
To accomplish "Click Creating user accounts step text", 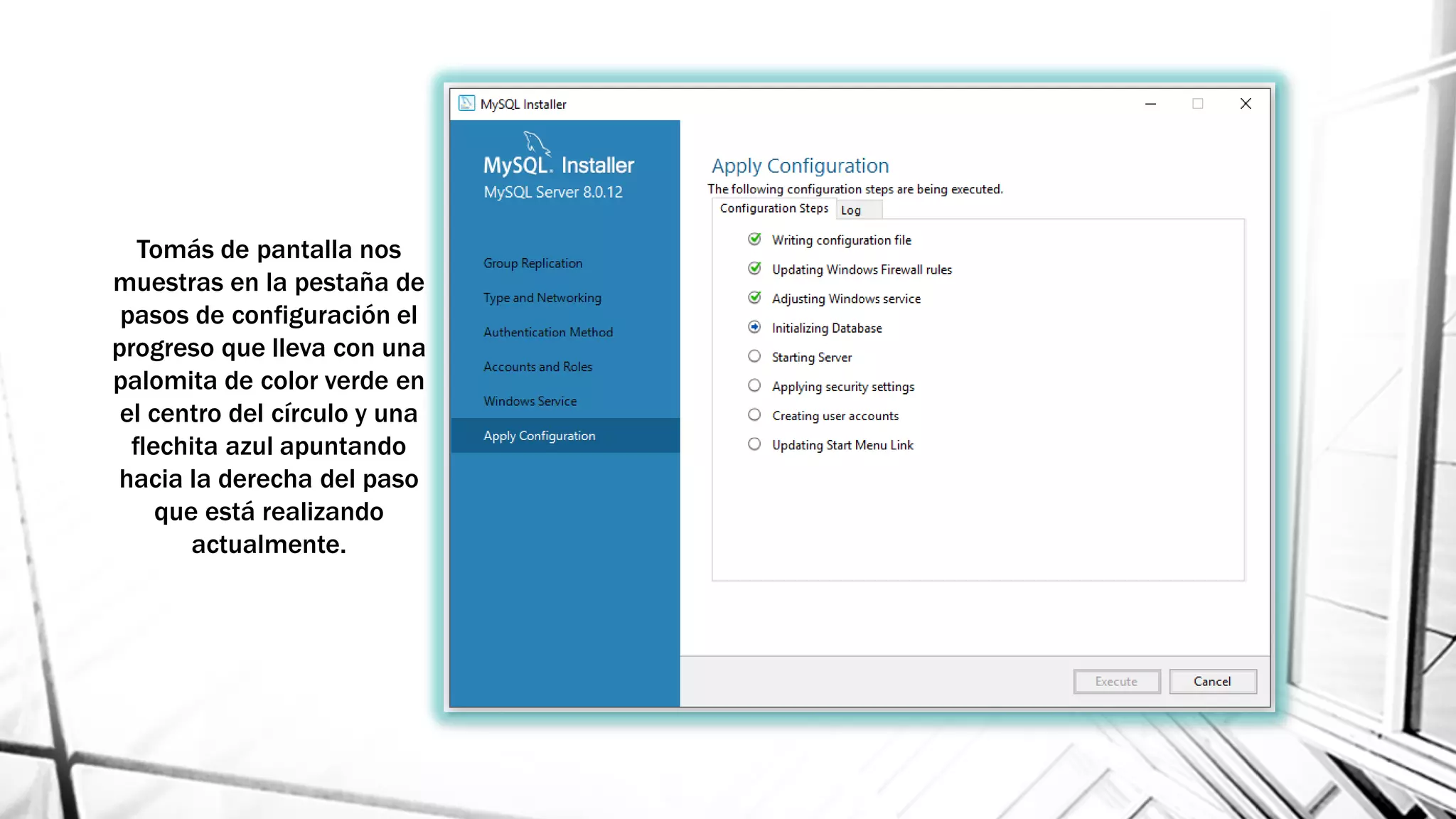I will pyautogui.click(x=835, y=416).
